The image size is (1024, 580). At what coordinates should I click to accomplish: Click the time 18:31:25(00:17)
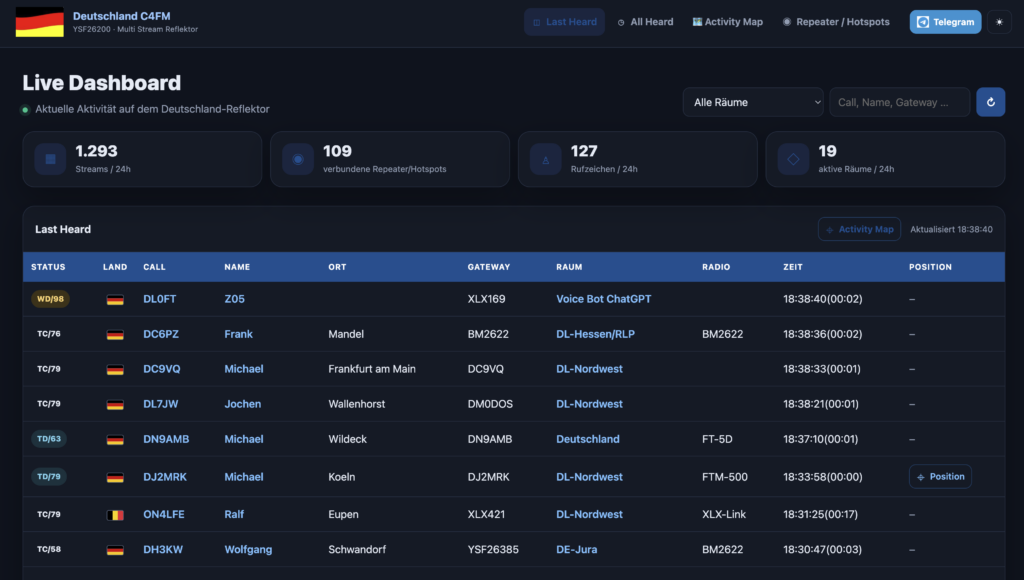tap(820, 514)
